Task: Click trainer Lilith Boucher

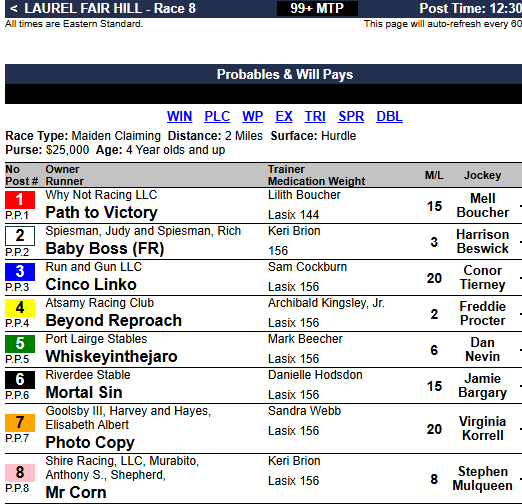Action: tap(304, 195)
